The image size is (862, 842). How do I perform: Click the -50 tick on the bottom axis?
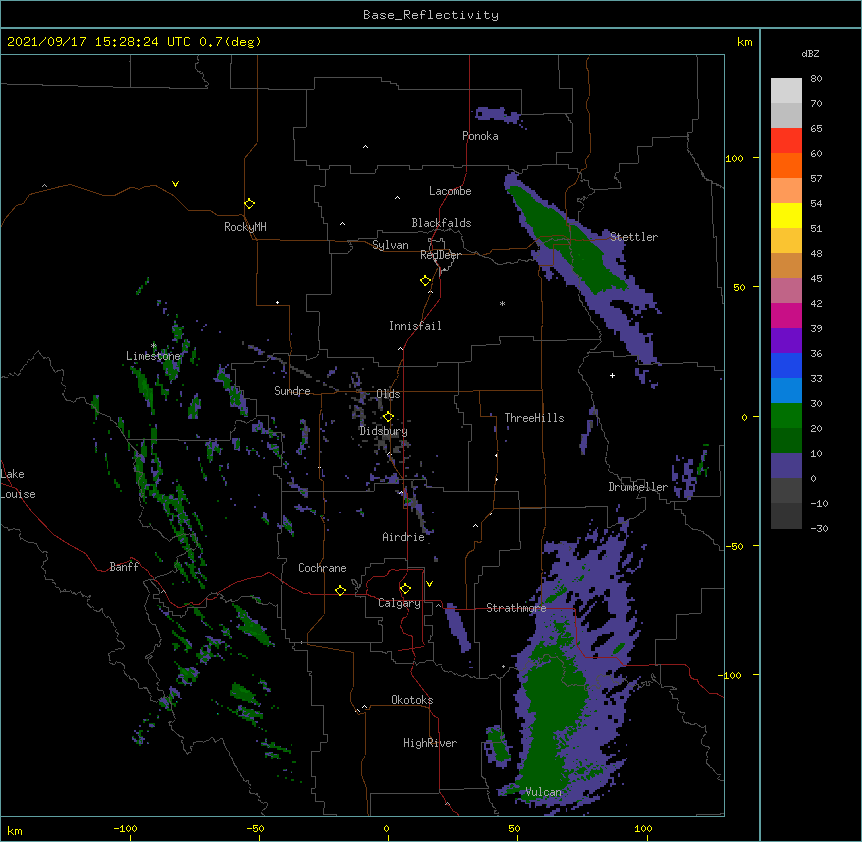(255, 828)
